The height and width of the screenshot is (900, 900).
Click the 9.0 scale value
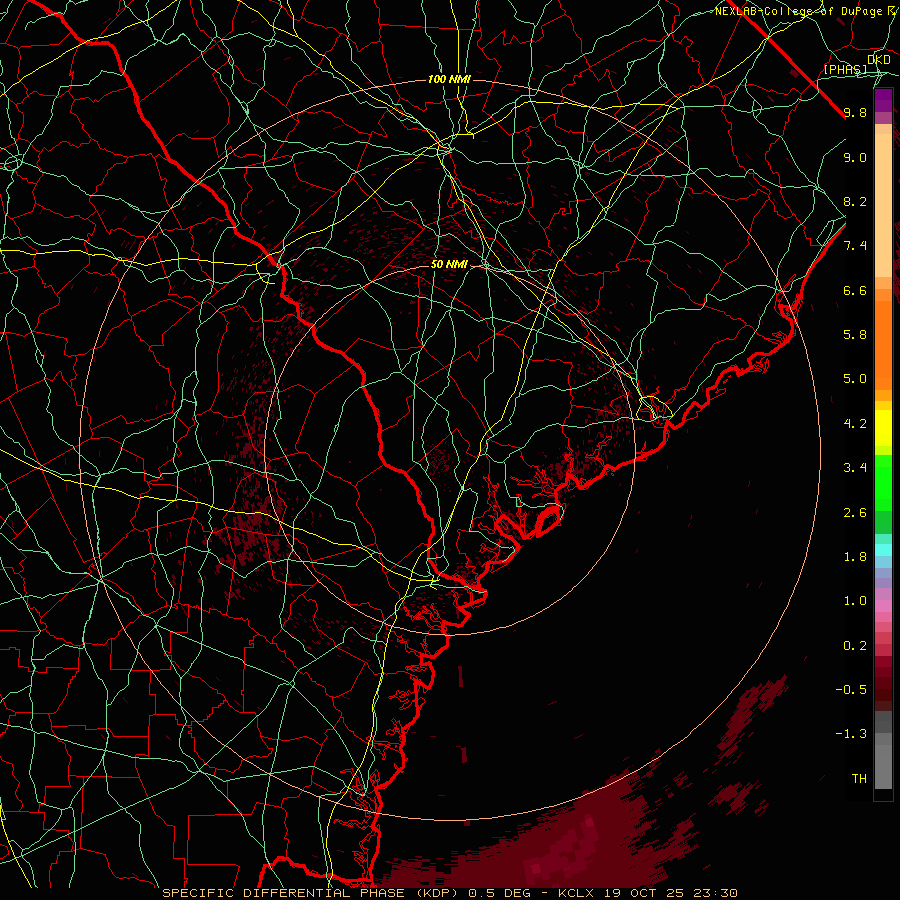click(855, 157)
